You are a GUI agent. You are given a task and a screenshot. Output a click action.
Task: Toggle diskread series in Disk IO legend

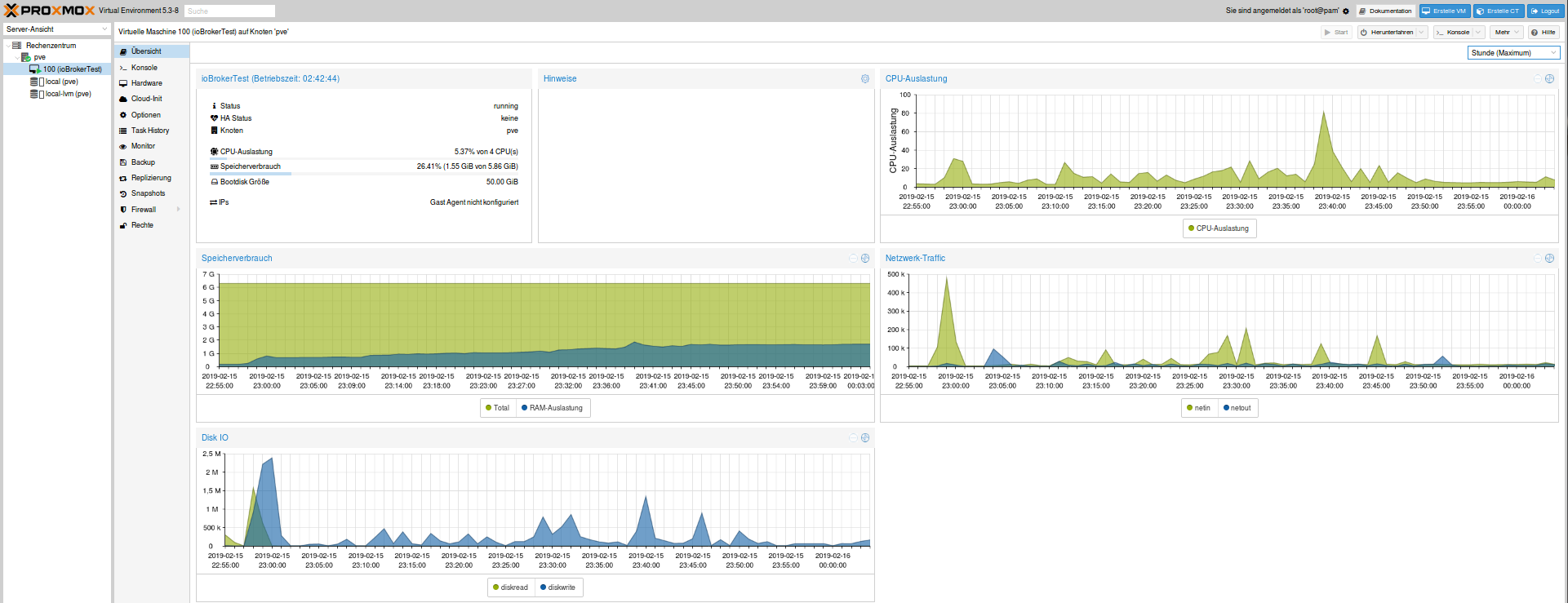pos(511,587)
